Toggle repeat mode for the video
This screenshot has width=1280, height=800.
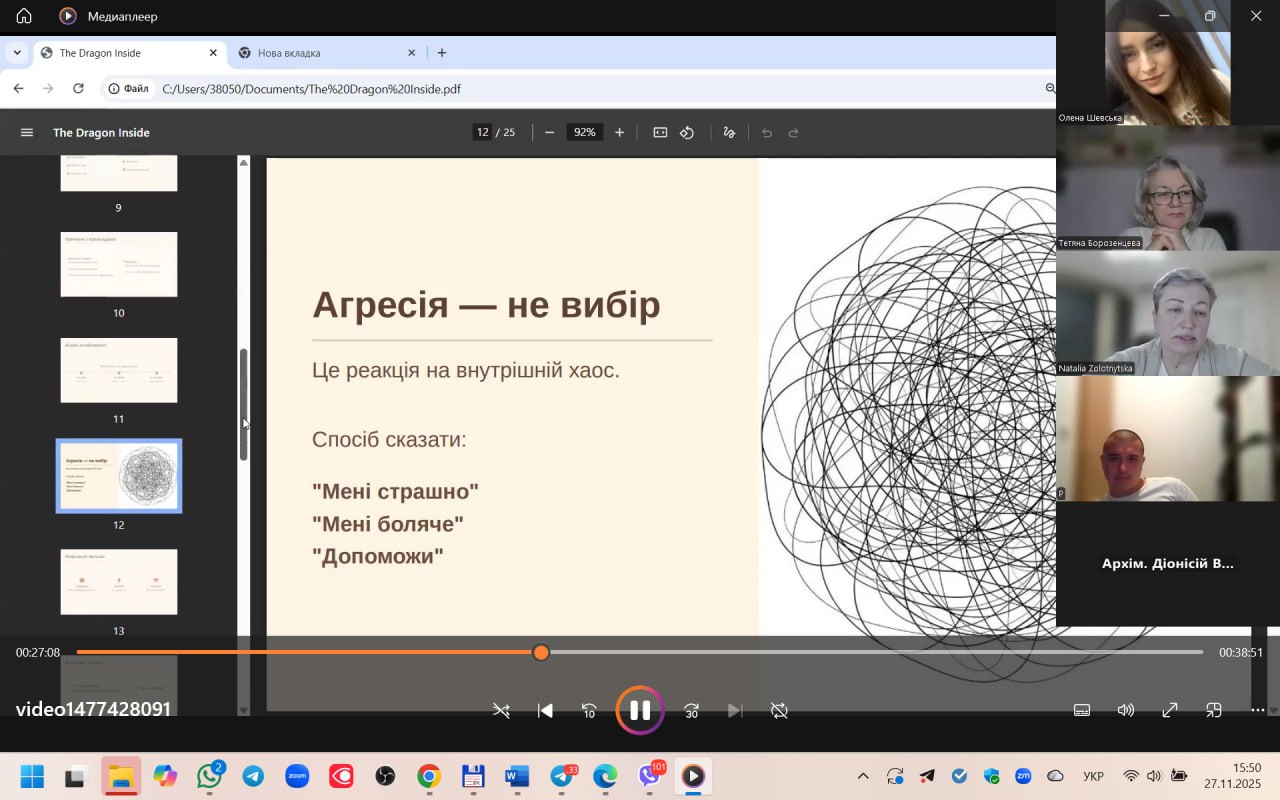pos(779,710)
